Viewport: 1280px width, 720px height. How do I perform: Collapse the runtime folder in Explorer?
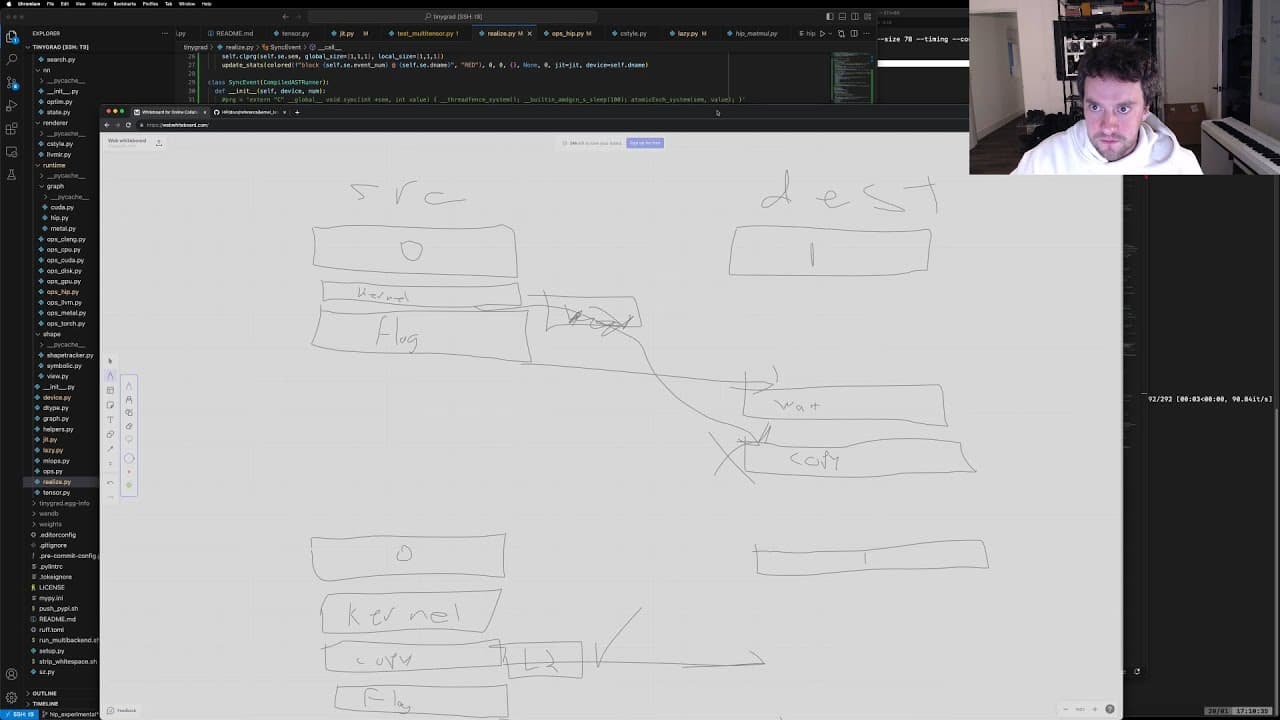(55, 165)
